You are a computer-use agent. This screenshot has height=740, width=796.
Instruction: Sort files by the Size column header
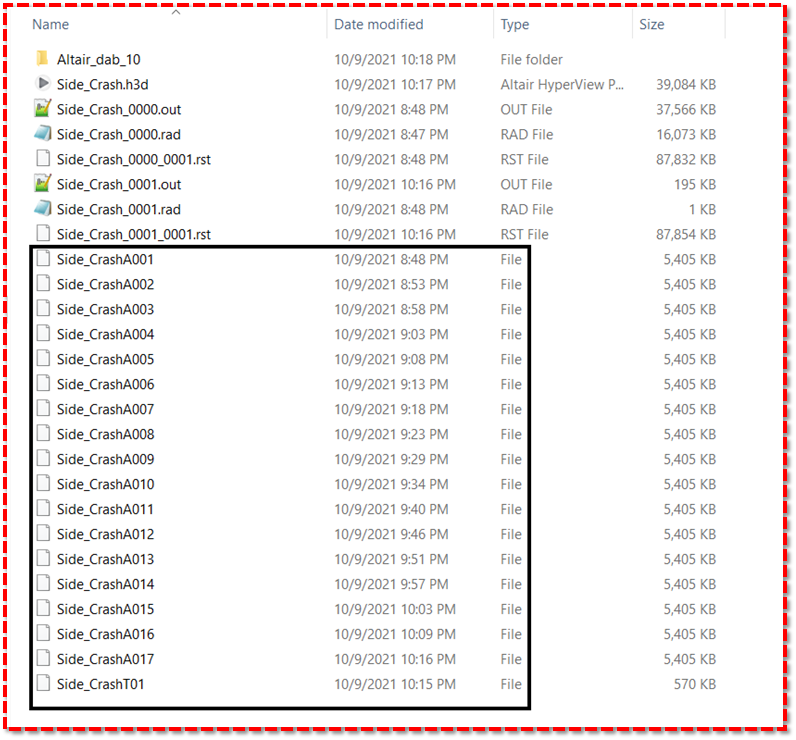pos(651,24)
